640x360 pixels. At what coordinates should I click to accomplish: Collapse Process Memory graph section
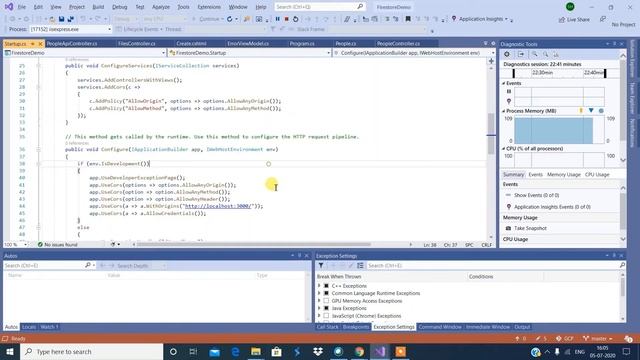pyautogui.click(x=504, y=111)
